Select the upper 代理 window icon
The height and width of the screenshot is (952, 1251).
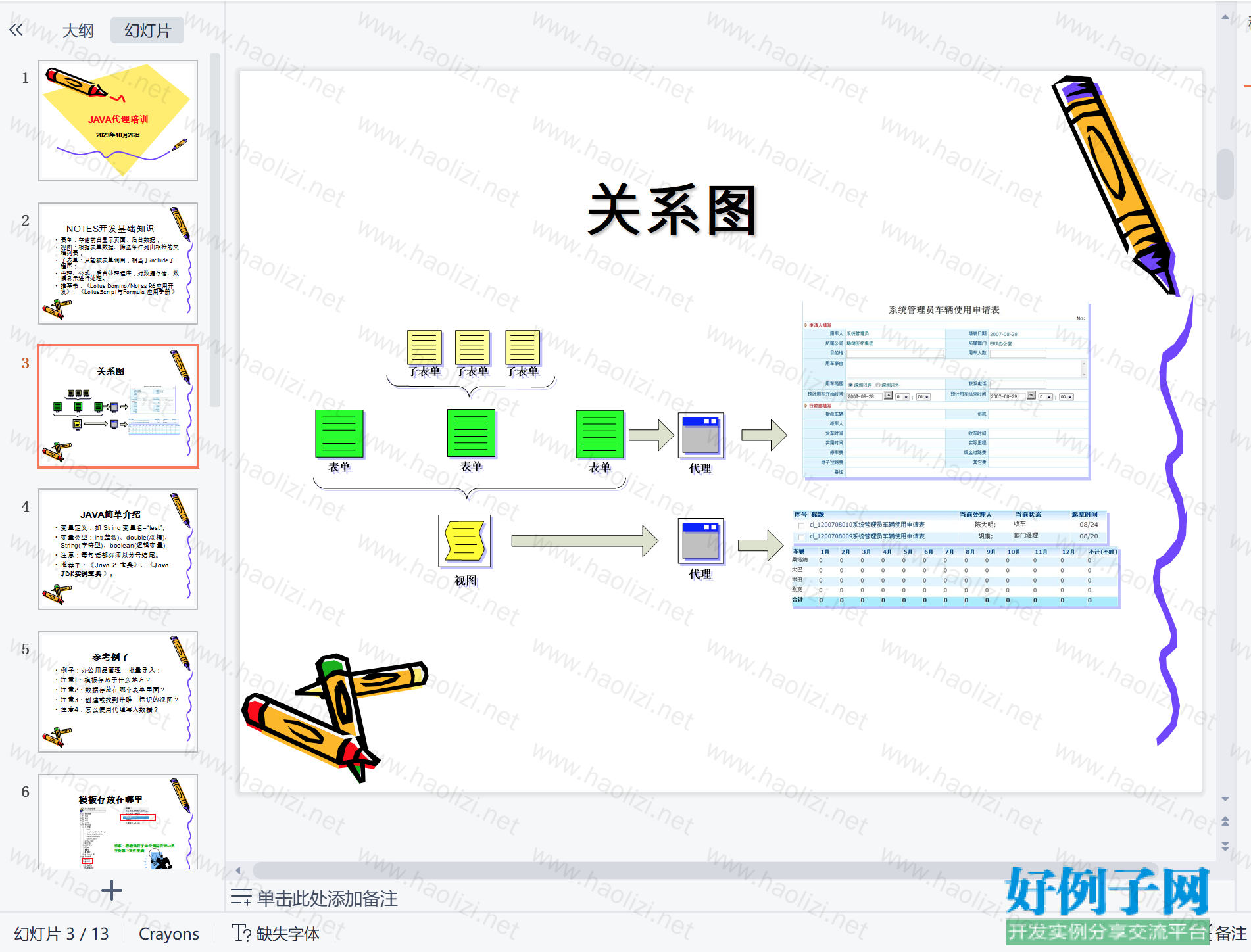(700, 435)
